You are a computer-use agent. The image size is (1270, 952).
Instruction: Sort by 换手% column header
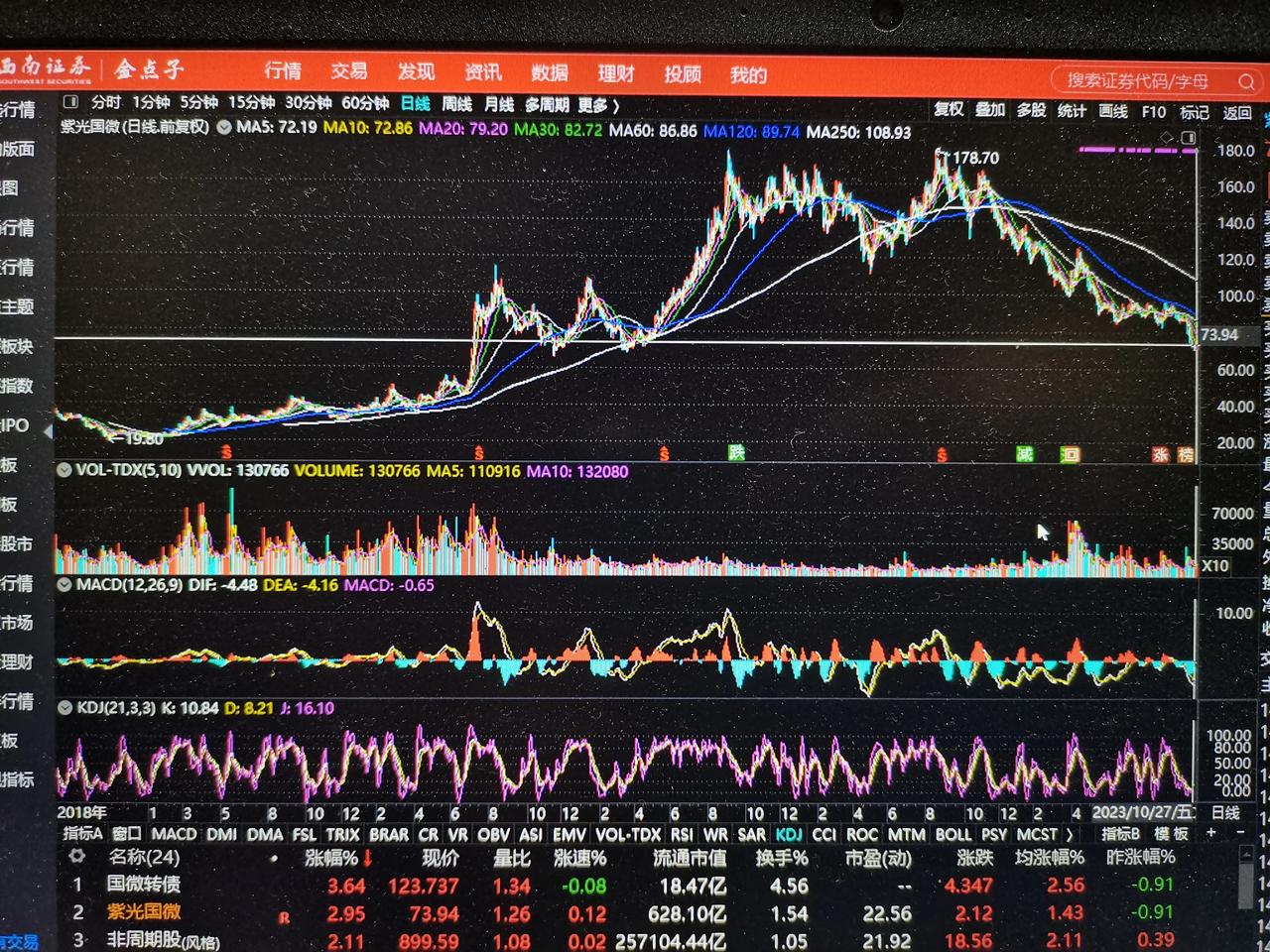(x=782, y=858)
